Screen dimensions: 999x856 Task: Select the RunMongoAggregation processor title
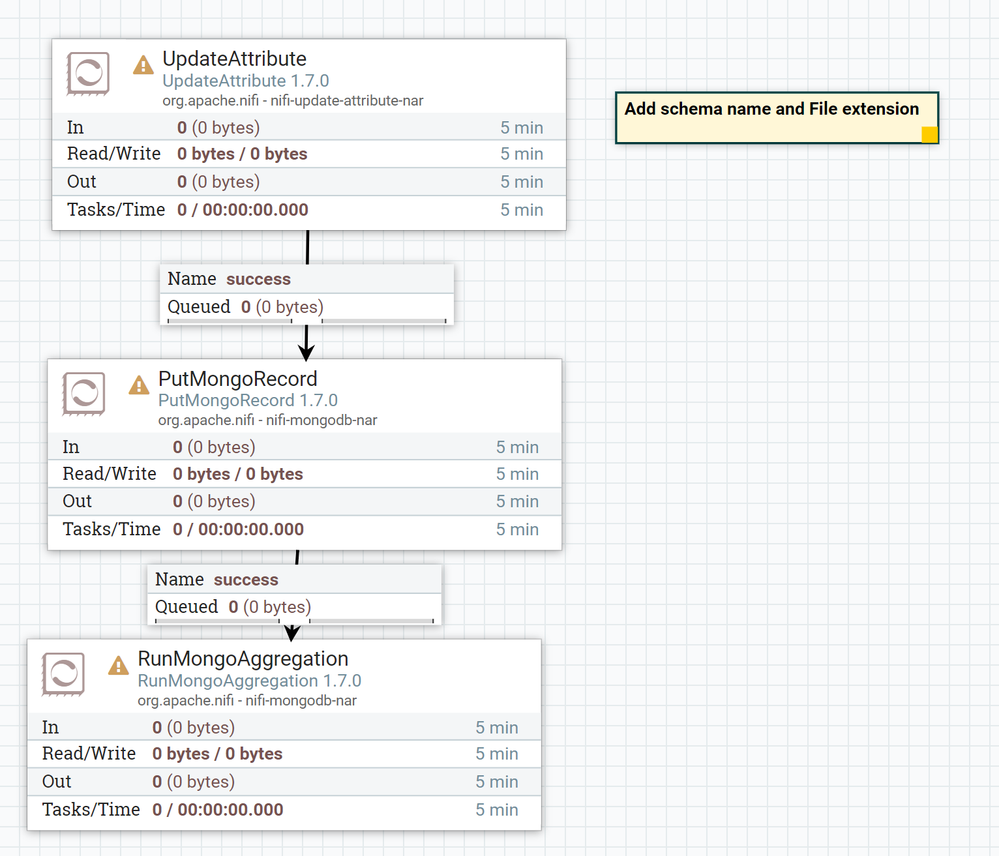click(243, 659)
